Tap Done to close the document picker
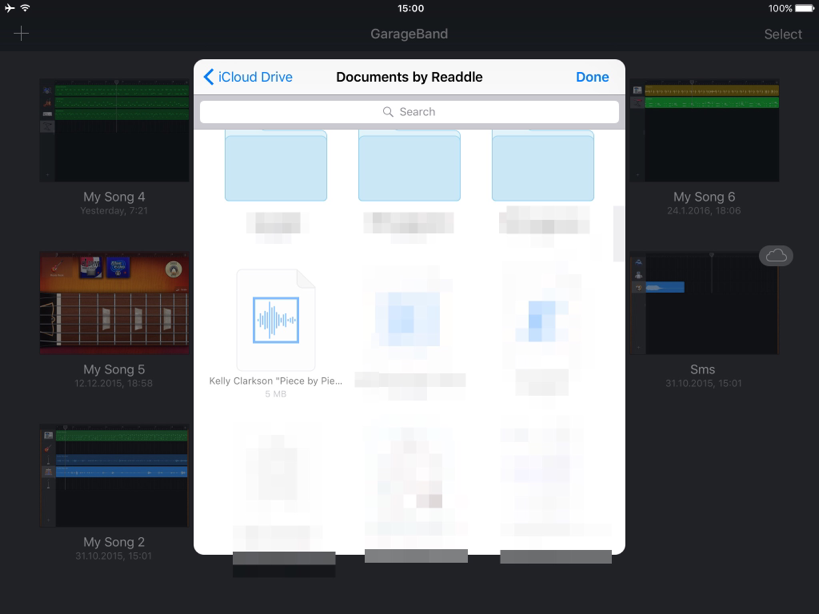Viewport: 819px width, 614px height. pyautogui.click(x=592, y=77)
